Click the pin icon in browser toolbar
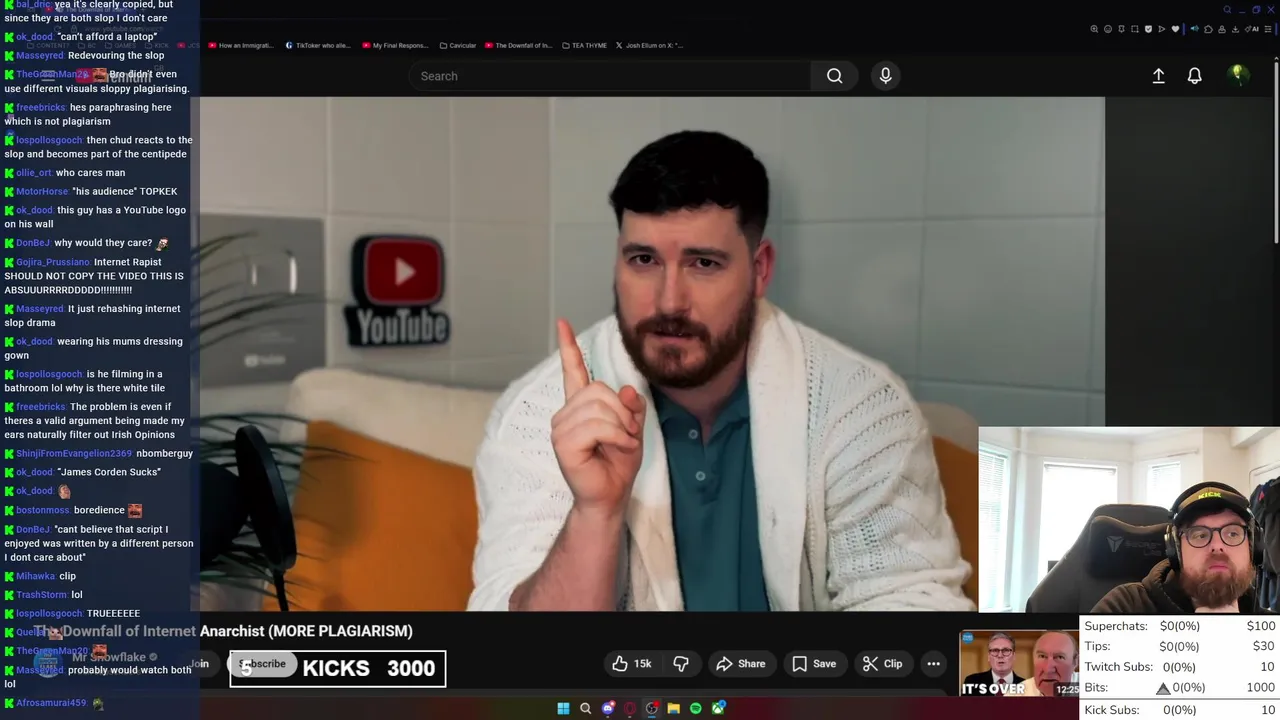This screenshot has height=720, width=1280. pos(1121,29)
